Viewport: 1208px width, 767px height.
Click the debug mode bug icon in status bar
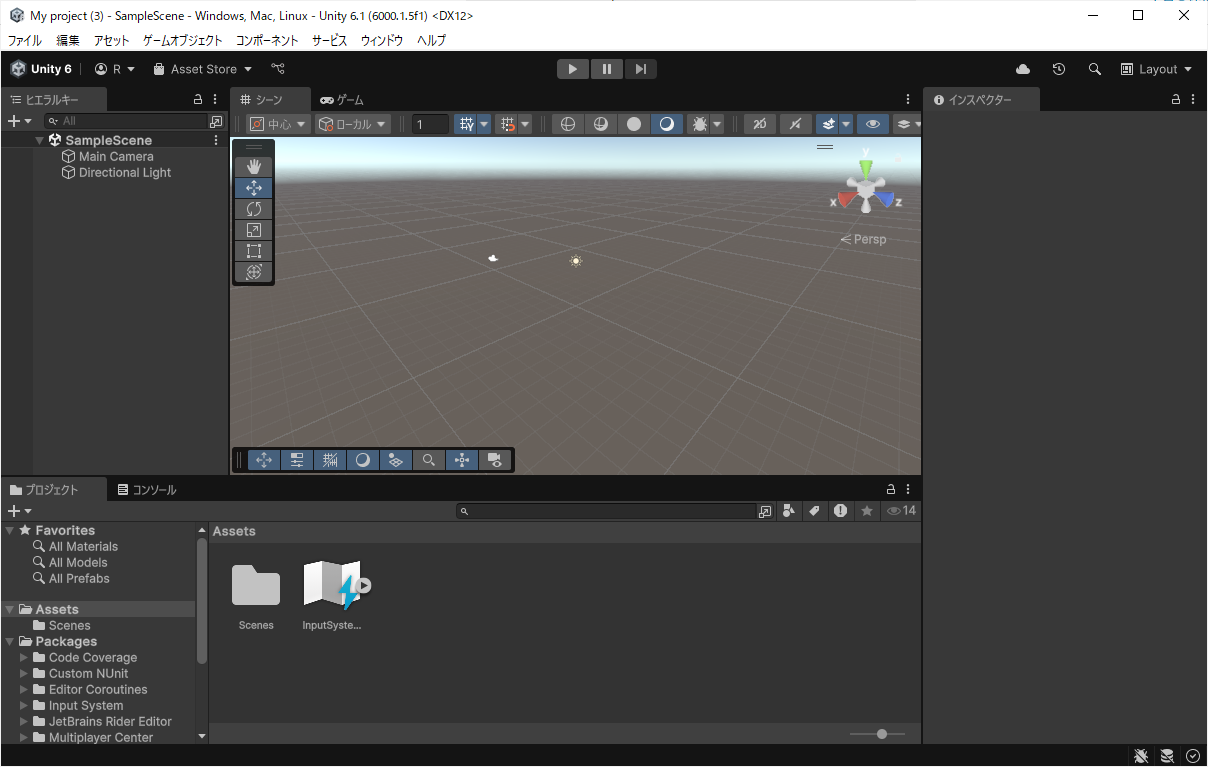[x=1141, y=755]
